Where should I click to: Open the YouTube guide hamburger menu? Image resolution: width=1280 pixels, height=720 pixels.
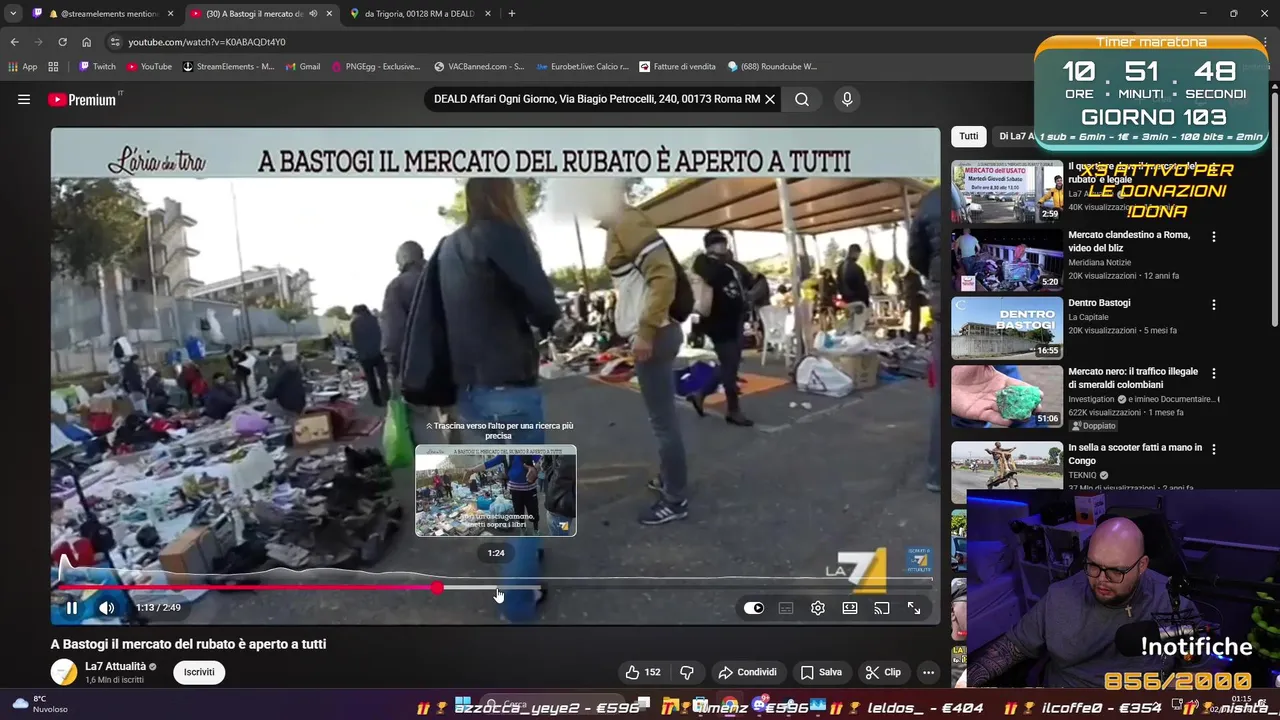tap(24, 99)
